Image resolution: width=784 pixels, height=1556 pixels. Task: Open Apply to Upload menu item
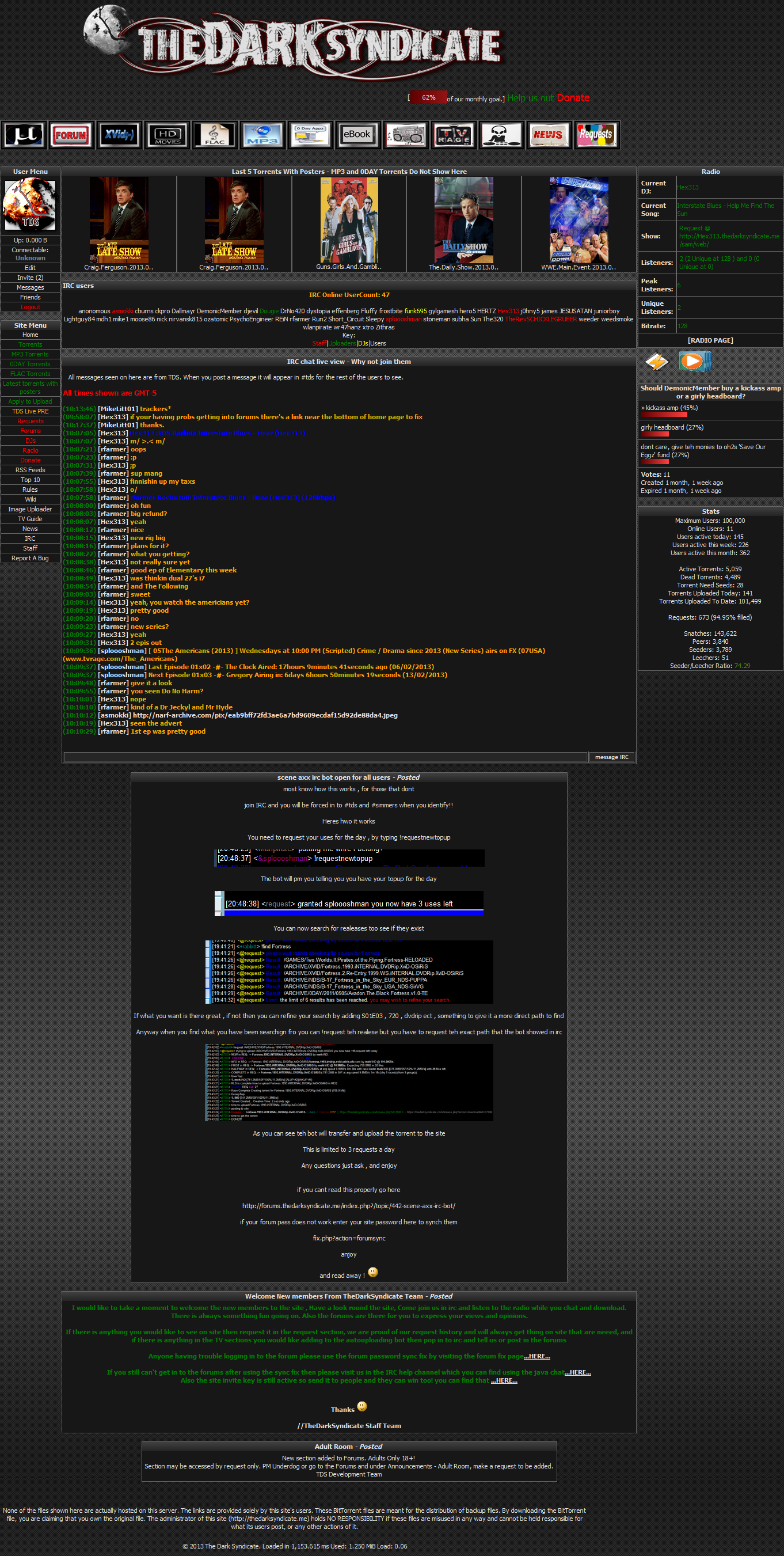(30, 402)
